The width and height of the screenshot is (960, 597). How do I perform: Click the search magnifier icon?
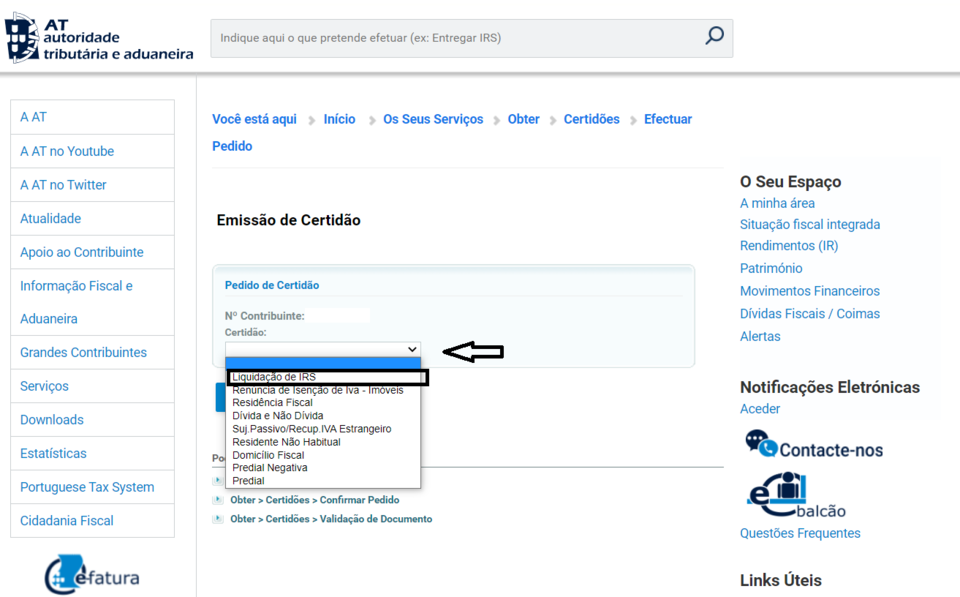[x=714, y=37]
